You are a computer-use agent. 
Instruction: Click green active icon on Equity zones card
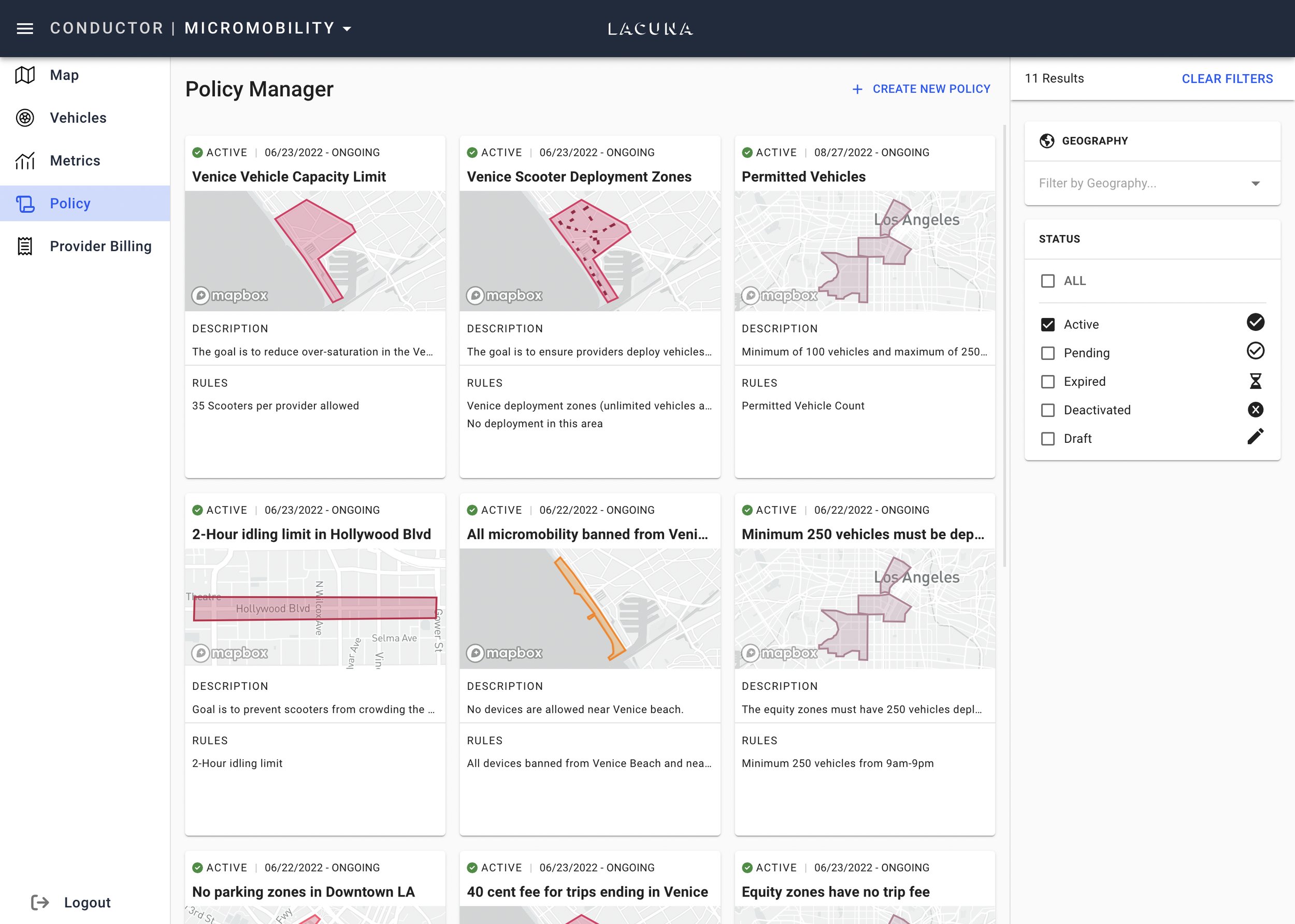click(747, 868)
